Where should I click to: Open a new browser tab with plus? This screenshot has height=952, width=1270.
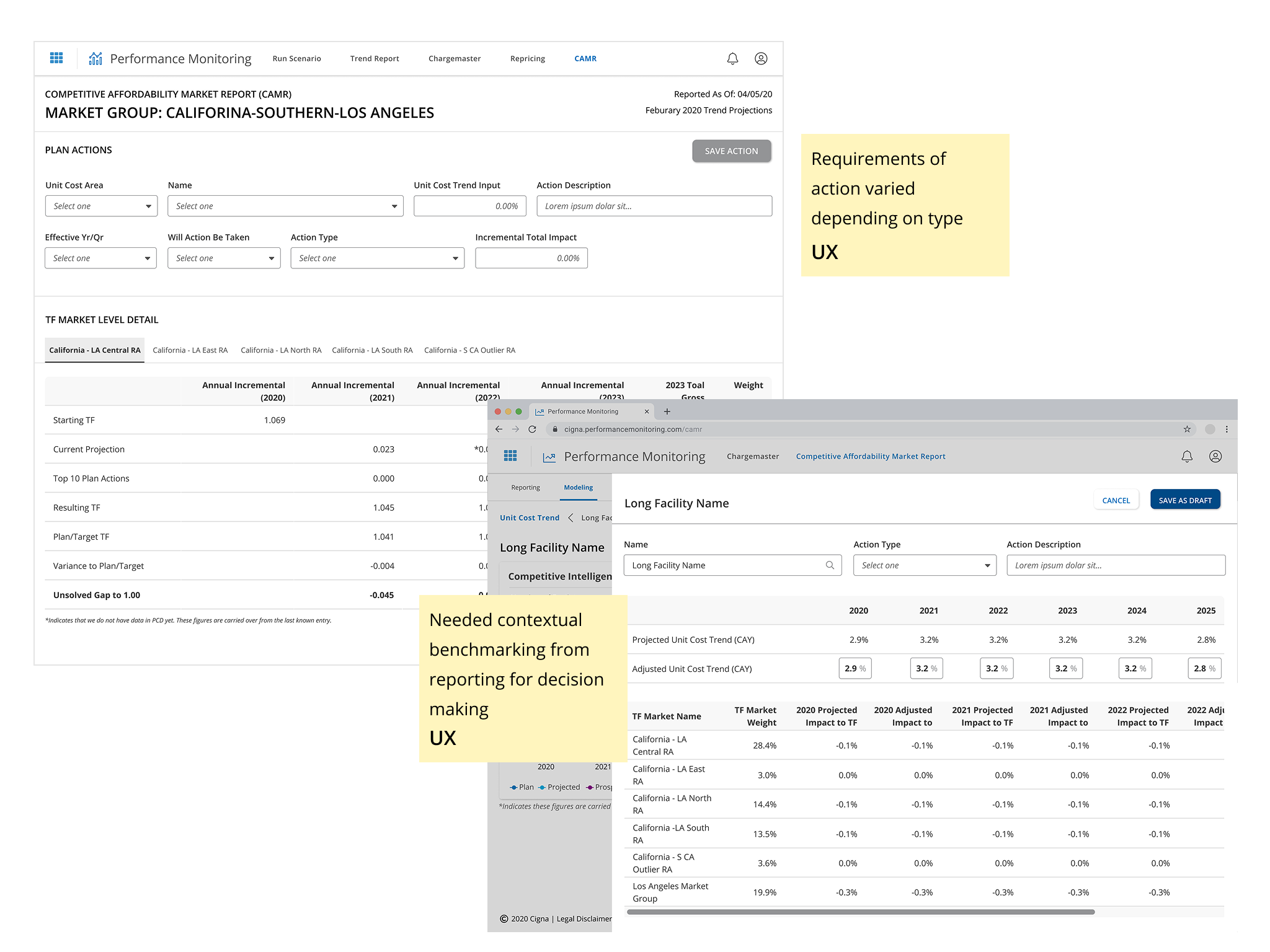pos(667,412)
